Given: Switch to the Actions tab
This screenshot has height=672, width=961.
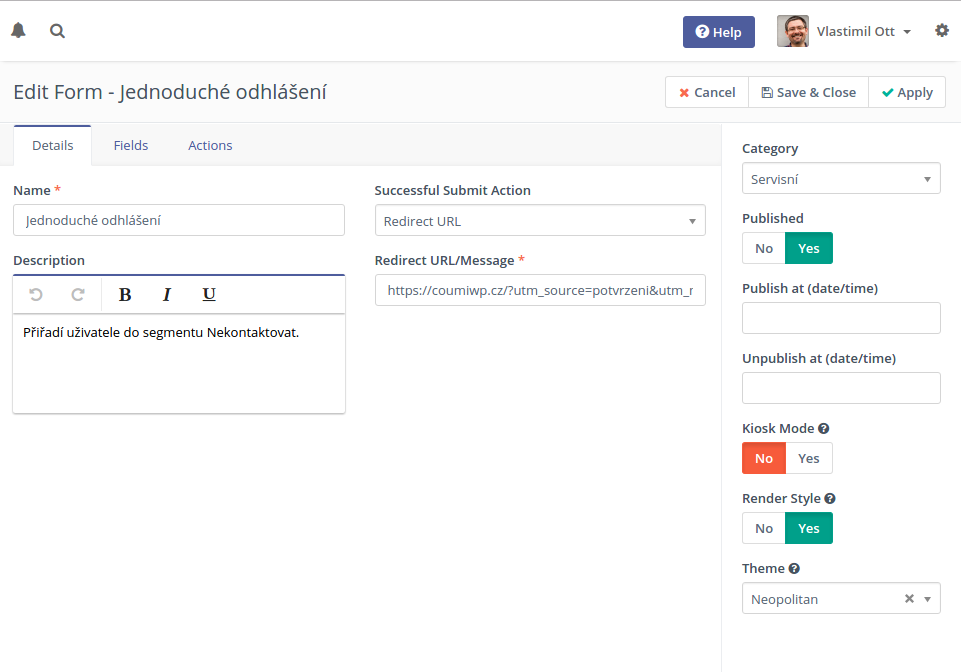Looking at the screenshot, I should coord(210,145).
